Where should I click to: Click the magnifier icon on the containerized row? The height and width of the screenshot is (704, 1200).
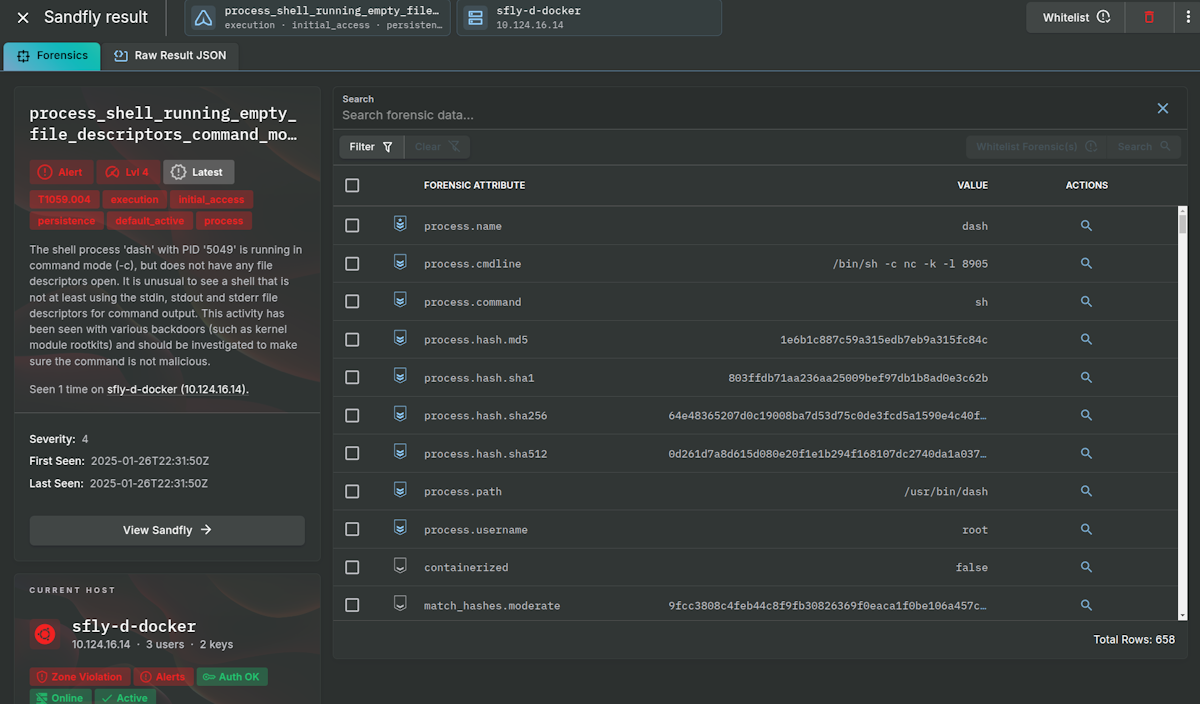[1086, 567]
